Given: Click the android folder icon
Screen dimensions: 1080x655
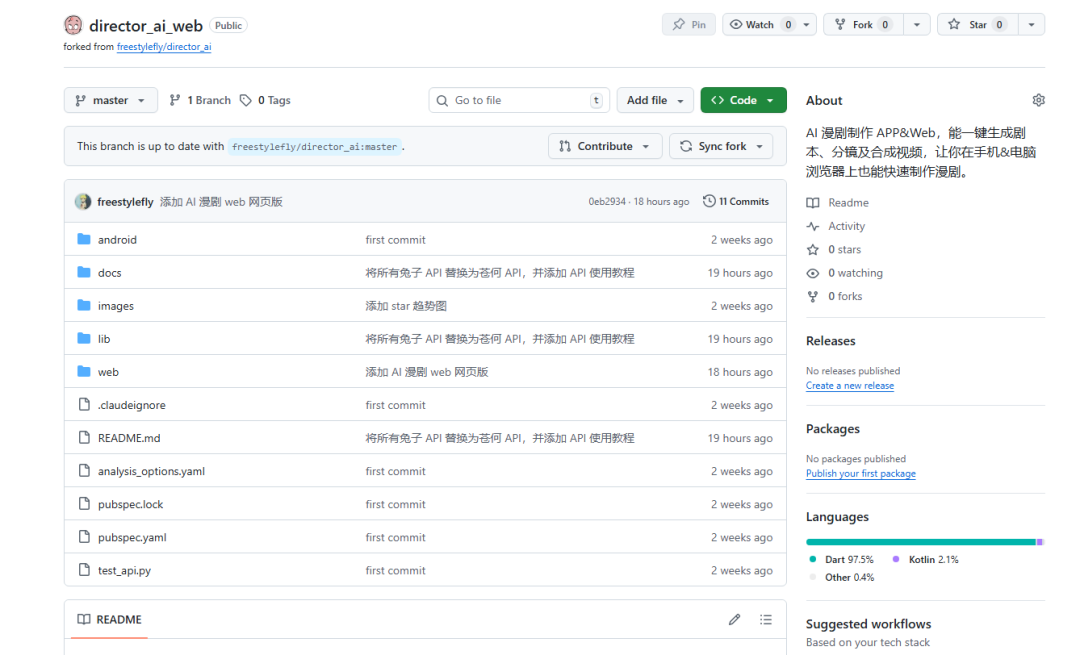Looking at the screenshot, I should 84,239.
